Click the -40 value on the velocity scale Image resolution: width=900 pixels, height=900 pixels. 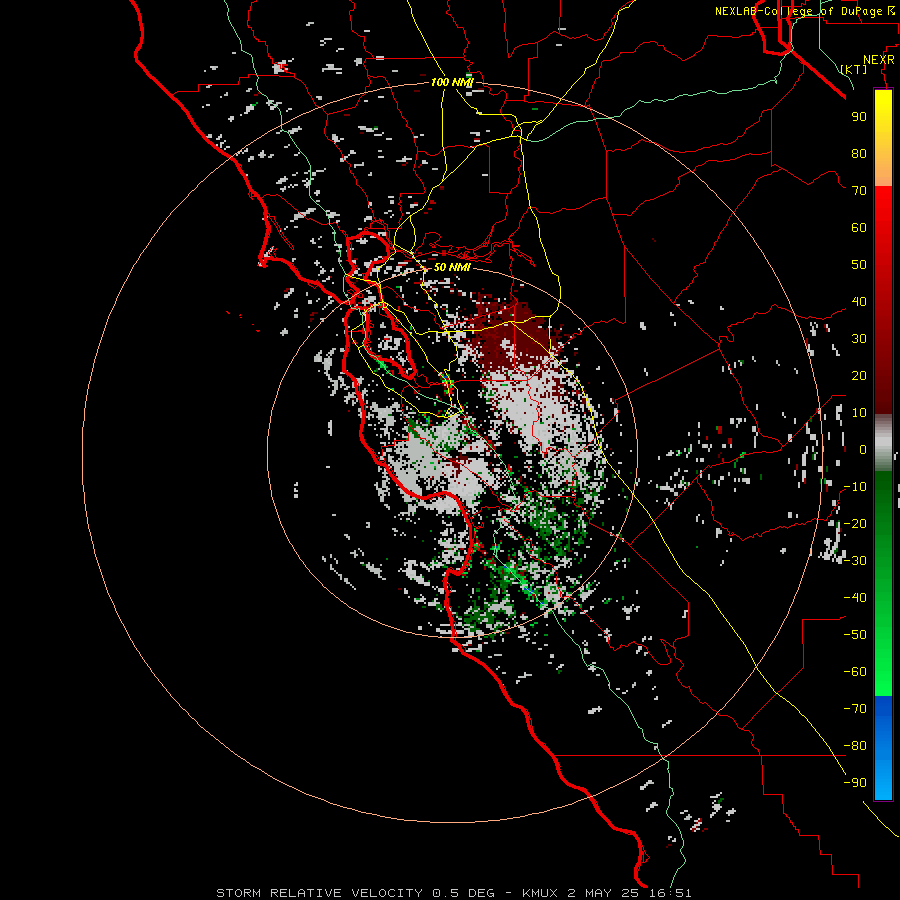tap(855, 598)
